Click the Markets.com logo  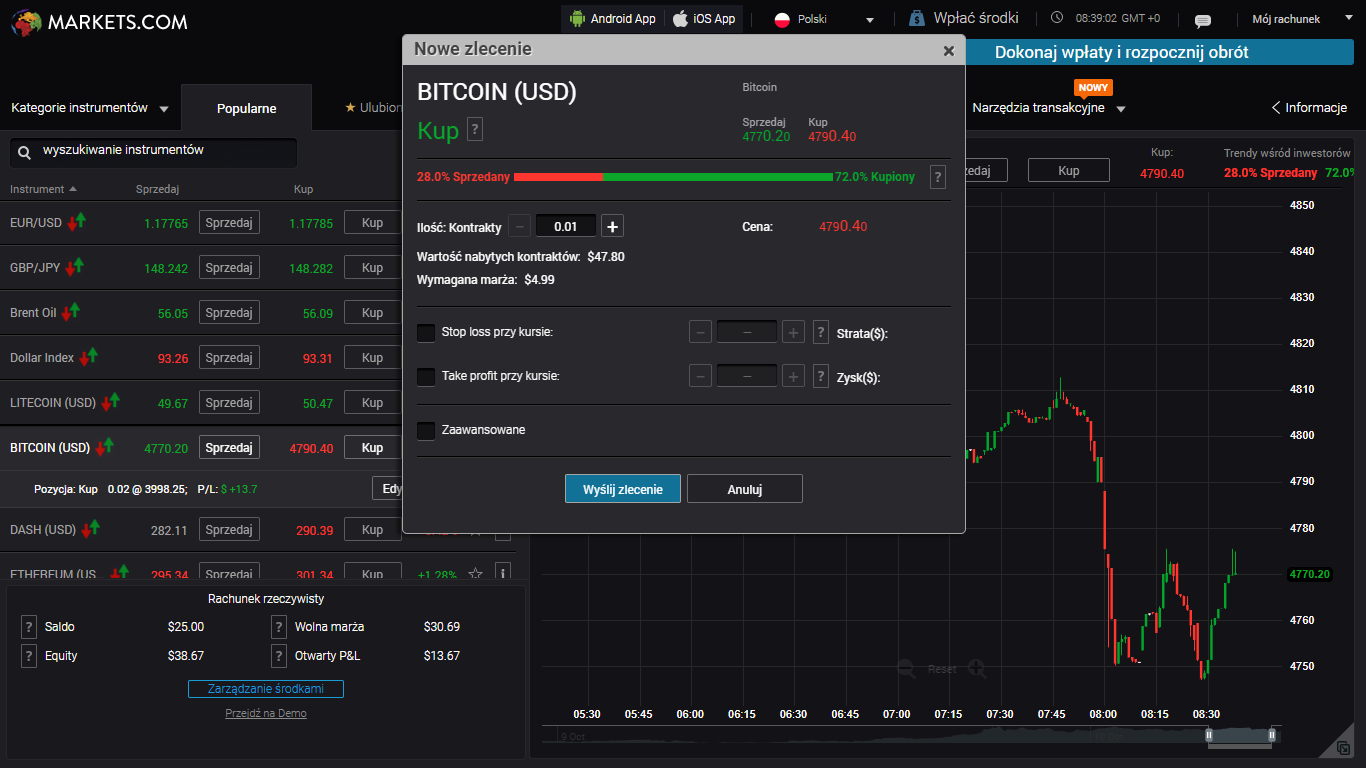tap(99, 22)
